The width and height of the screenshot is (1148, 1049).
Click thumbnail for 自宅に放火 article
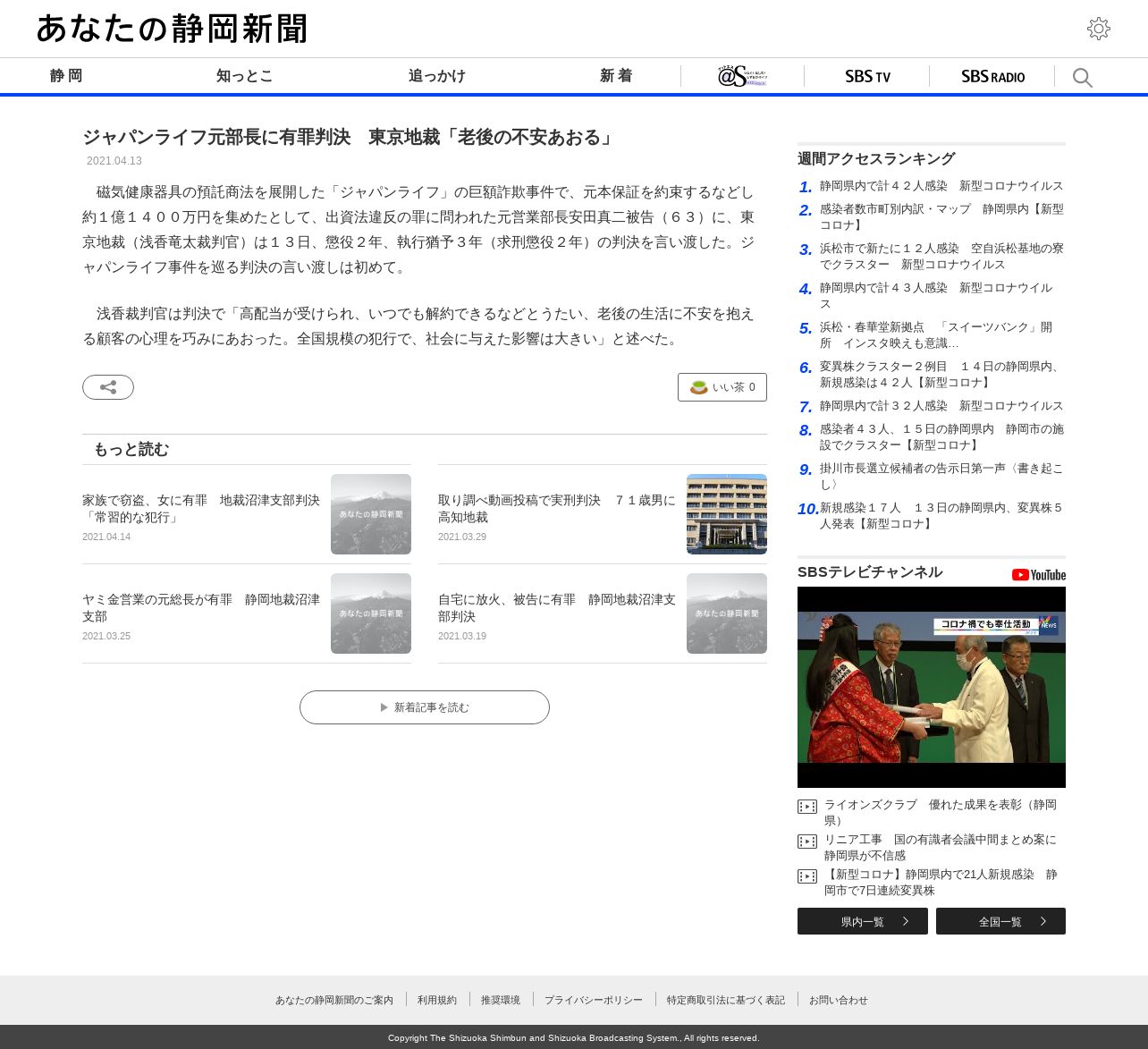pyautogui.click(x=727, y=613)
